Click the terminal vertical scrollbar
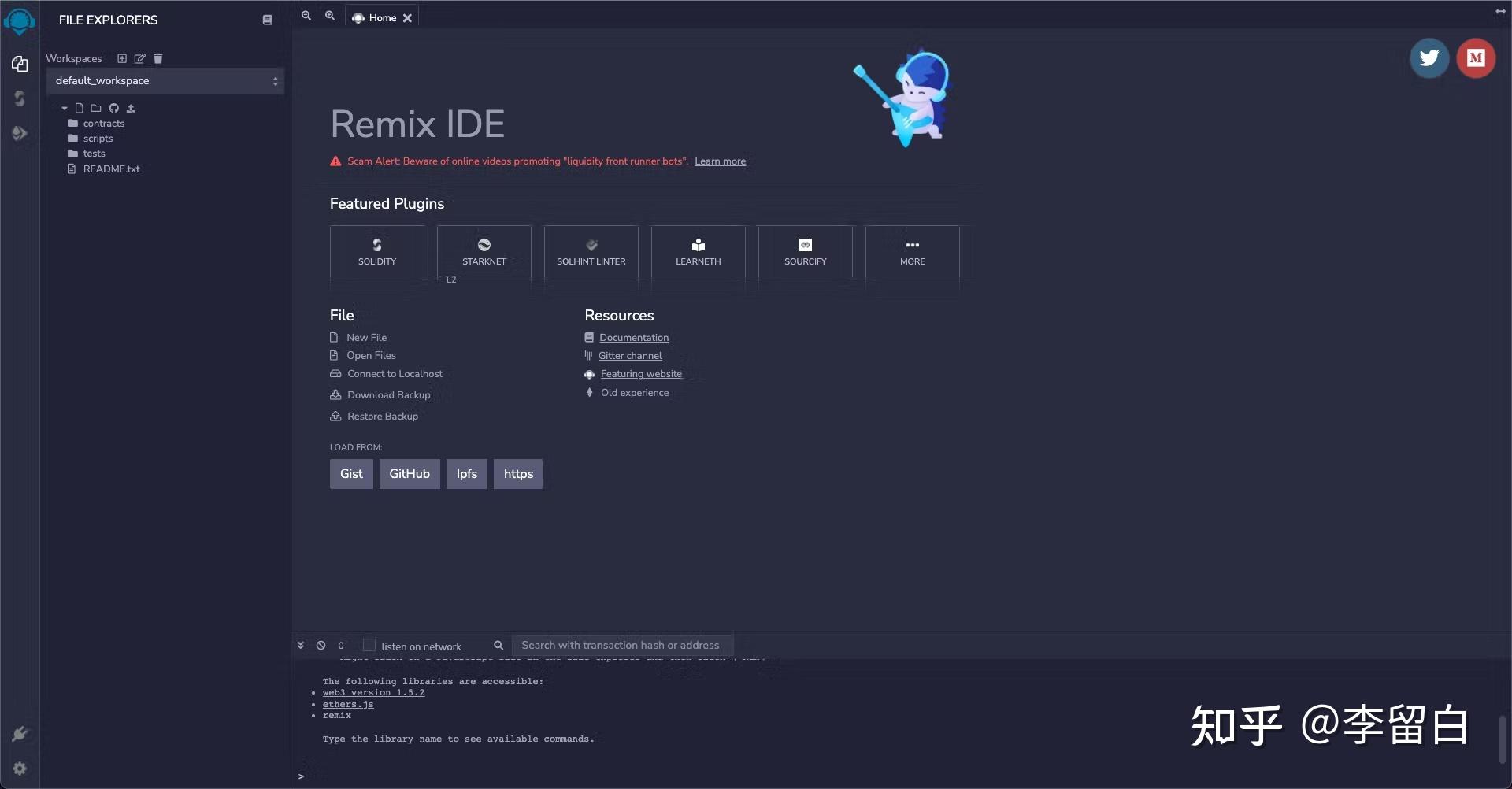Viewport: 1512px width, 789px height. point(1502,739)
